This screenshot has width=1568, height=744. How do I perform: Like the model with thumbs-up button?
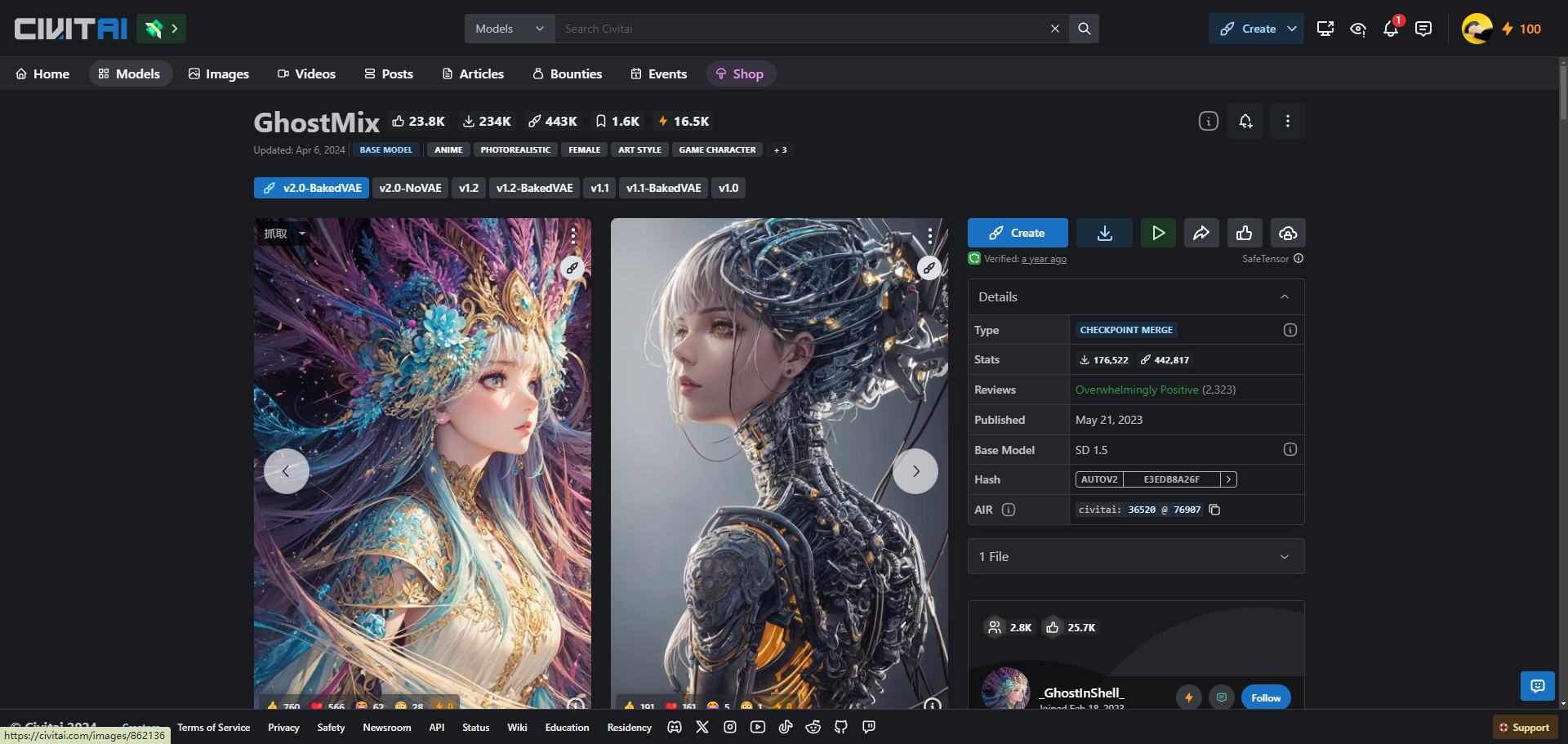pos(1245,233)
